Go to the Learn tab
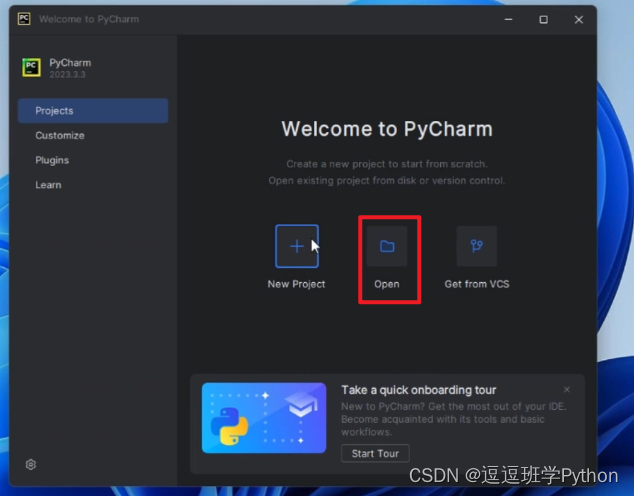Viewport: 634px width, 496px height. pyautogui.click(x=93, y=185)
